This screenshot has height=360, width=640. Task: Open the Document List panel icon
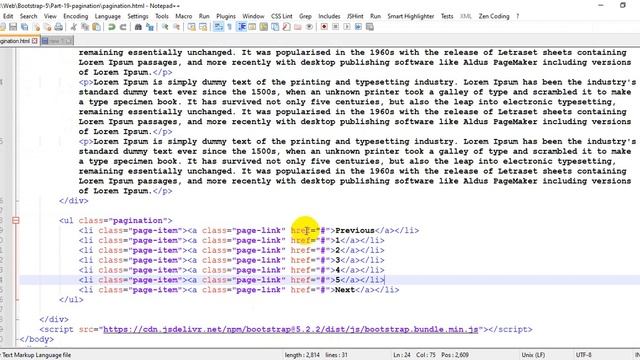275,27
